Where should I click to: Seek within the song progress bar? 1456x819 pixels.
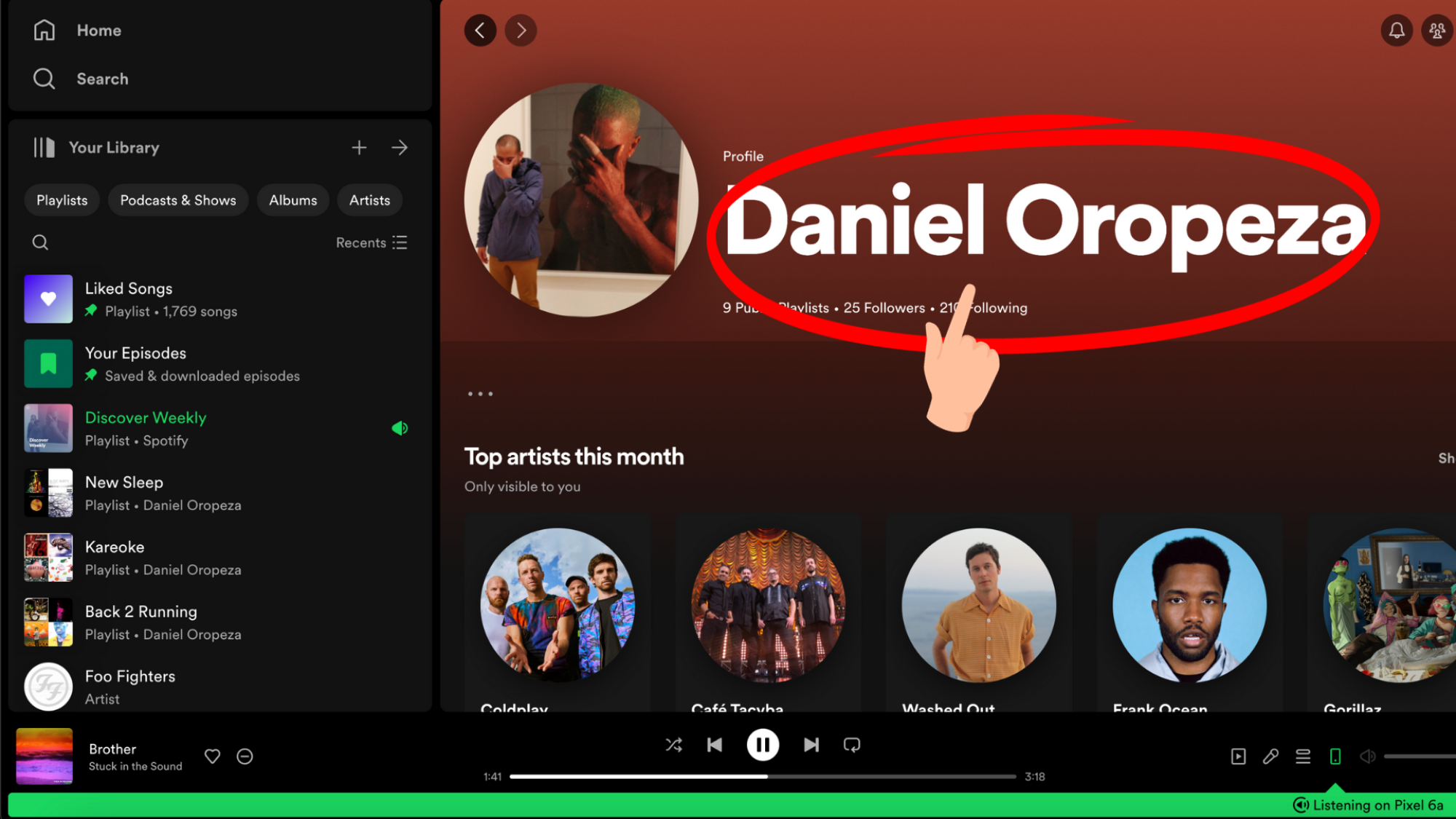tap(763, 777)
